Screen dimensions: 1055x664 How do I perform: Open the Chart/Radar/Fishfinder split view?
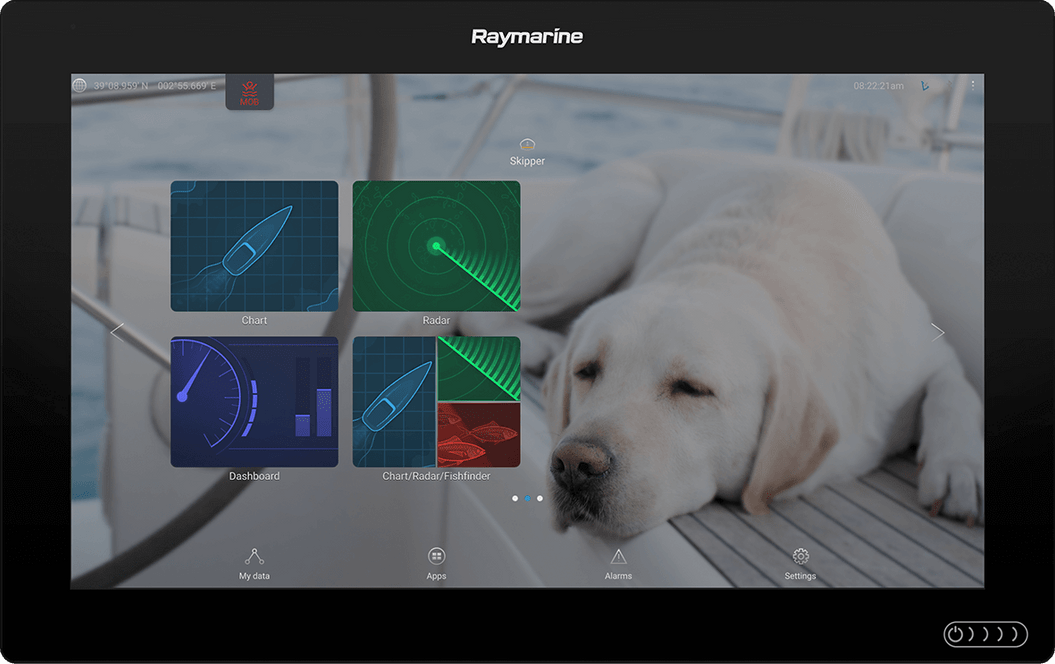pyautogui.click(x=436, y=401)
